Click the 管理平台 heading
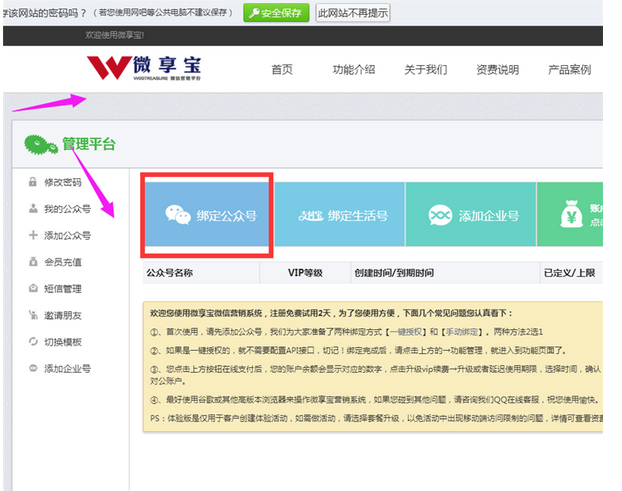Screen dimensions: 622x491 (x=89, y=144)
